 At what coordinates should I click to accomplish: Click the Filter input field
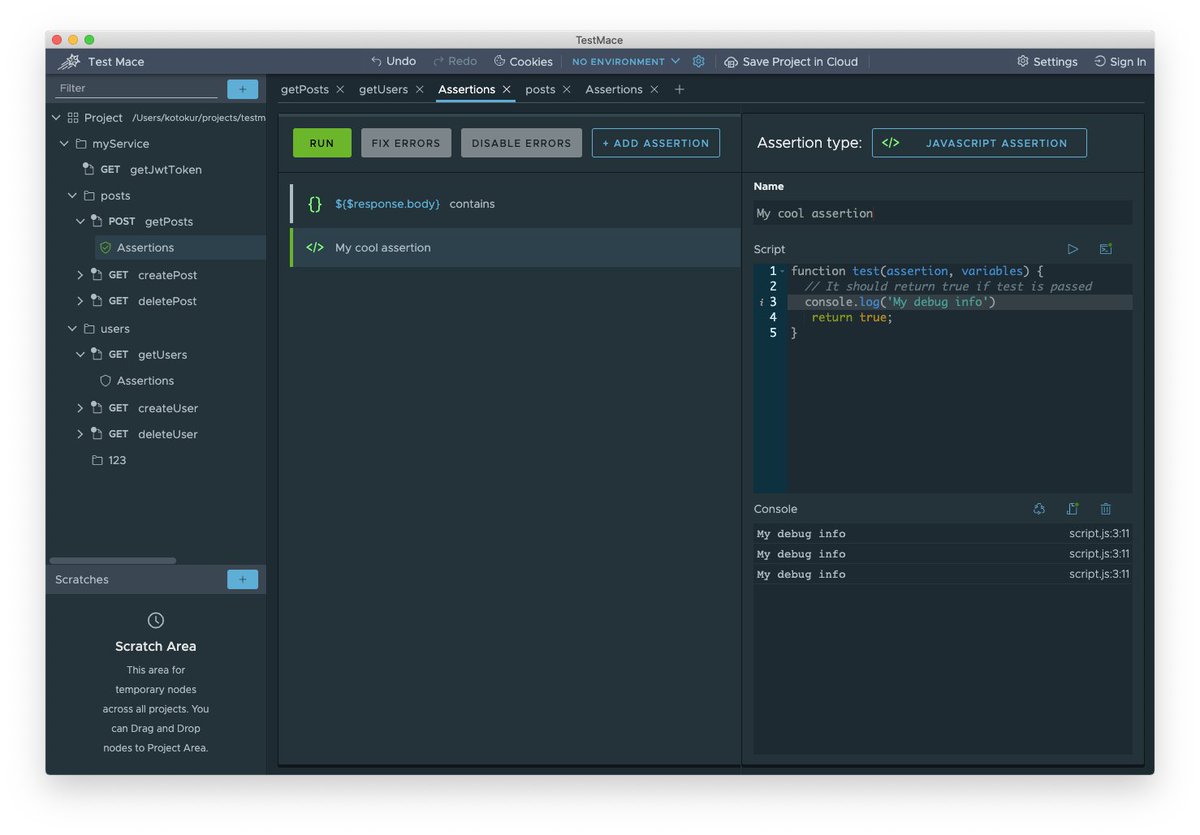coord(136,89)
